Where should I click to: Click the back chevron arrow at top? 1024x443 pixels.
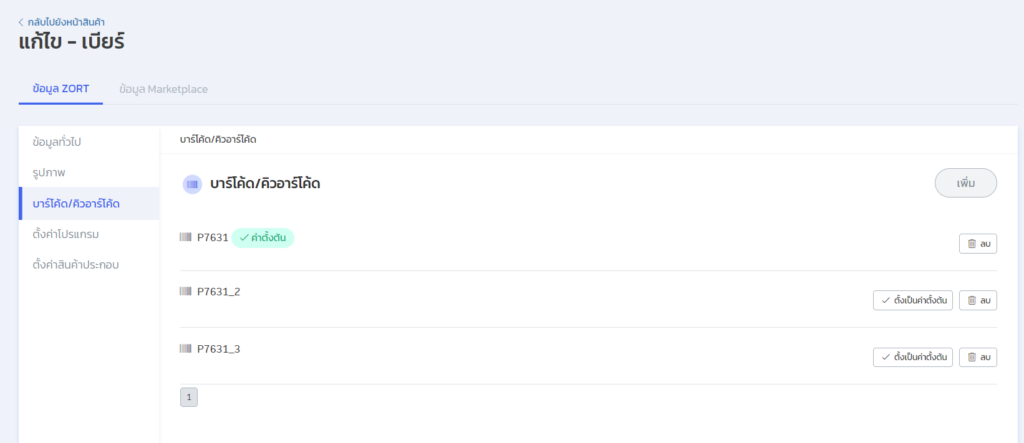point(21,21)
